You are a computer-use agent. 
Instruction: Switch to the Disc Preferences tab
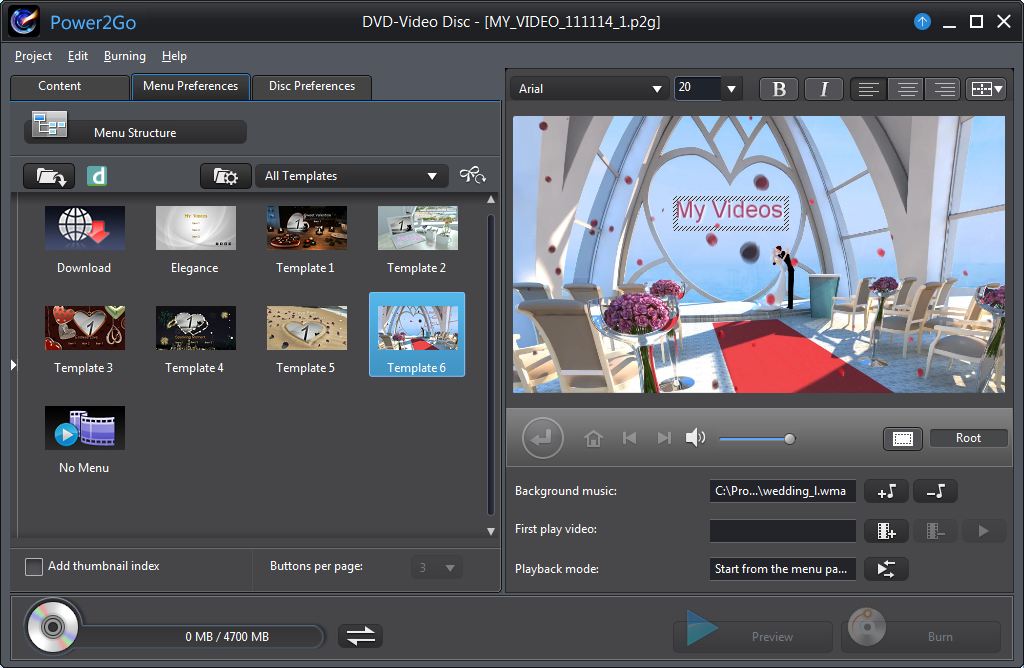pyautogui.click(x=311, y=87)
